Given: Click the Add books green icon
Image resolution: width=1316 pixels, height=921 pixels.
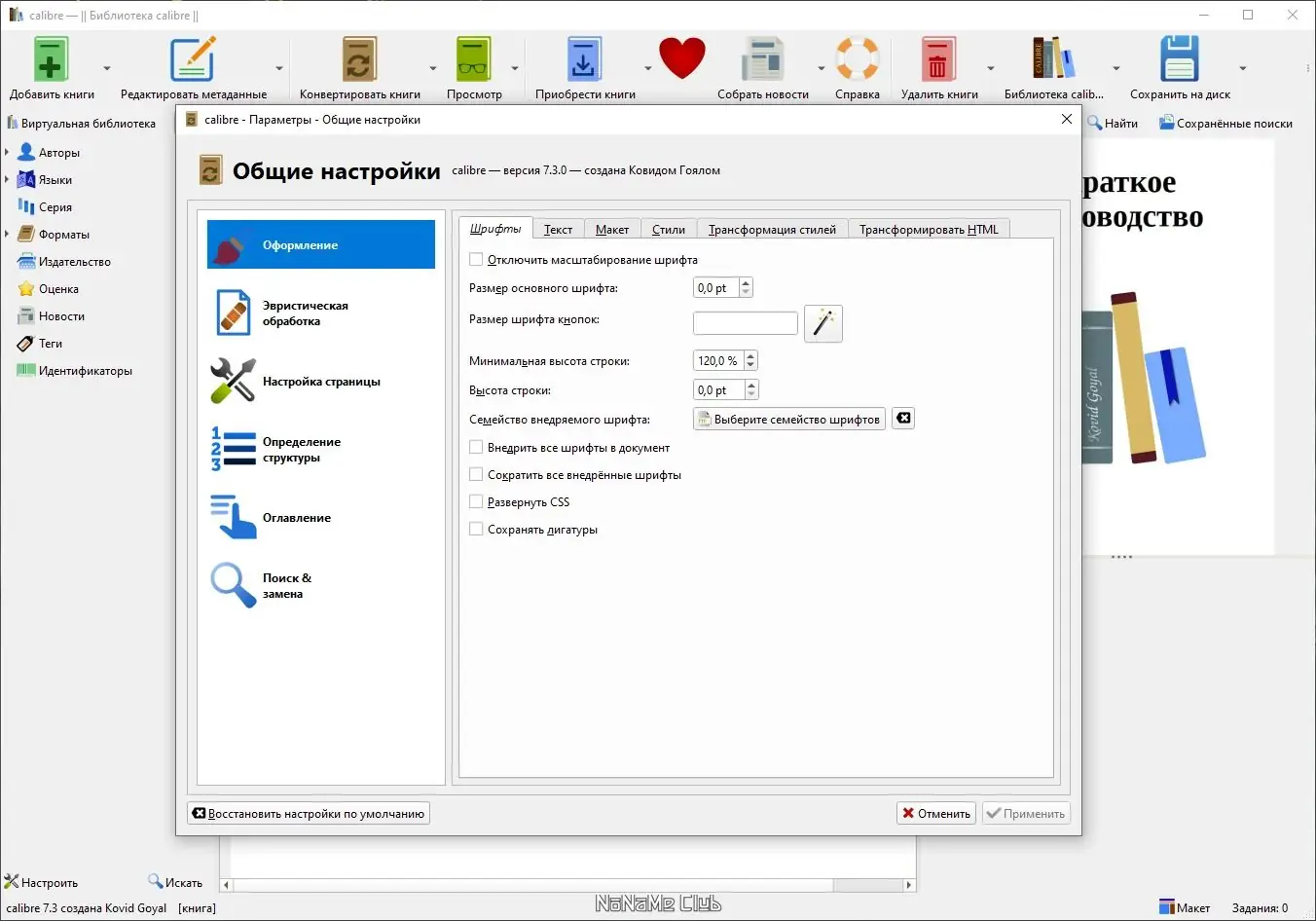Looking at the screenshot, I should click(x=51, y=59).
